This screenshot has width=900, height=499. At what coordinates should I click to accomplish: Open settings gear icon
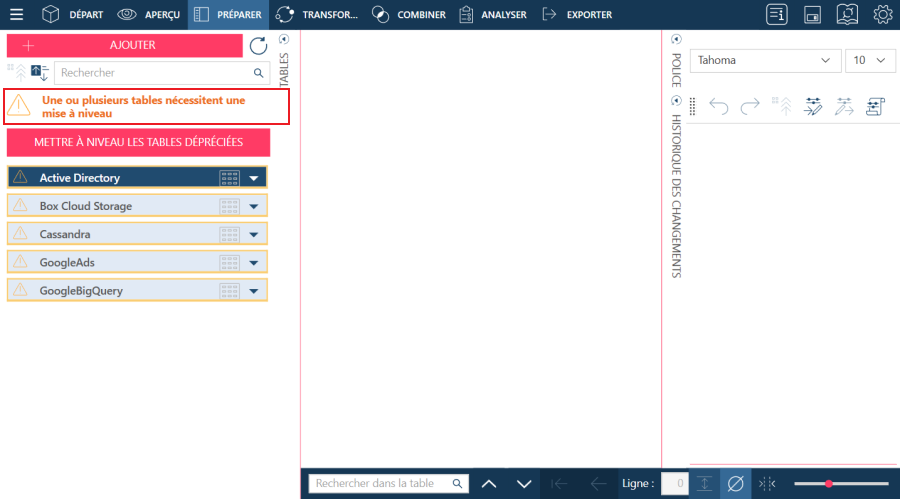click(882, 14)
